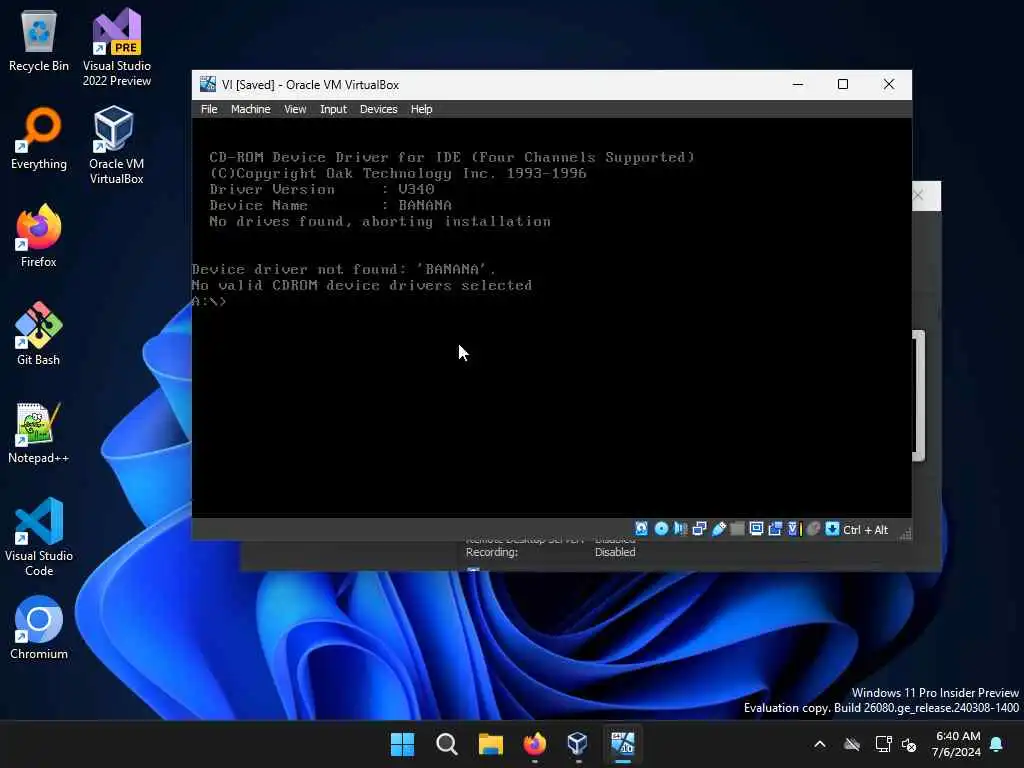Close the VirtualBox VM window

pyautogui.click(x=889, y=84)
